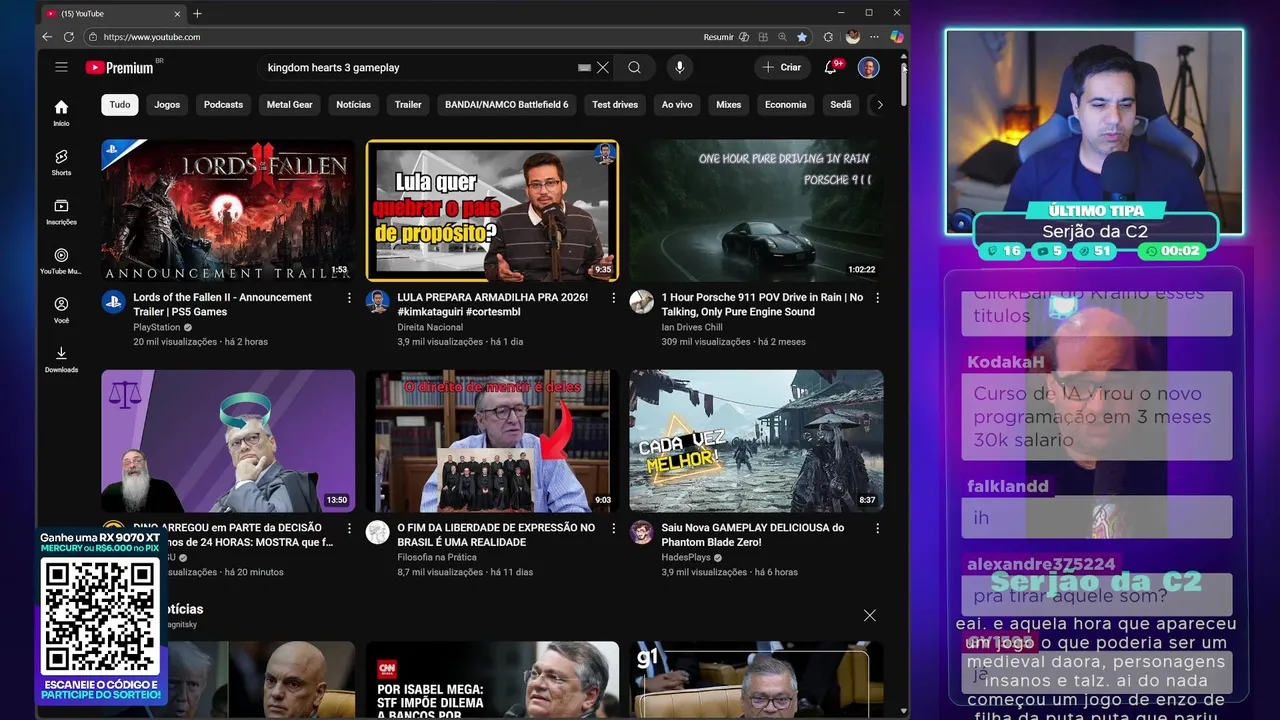Select the Mixes filter chip
Screen dimensions: 1280x720
pyautogui.click(x=729, y=104)
